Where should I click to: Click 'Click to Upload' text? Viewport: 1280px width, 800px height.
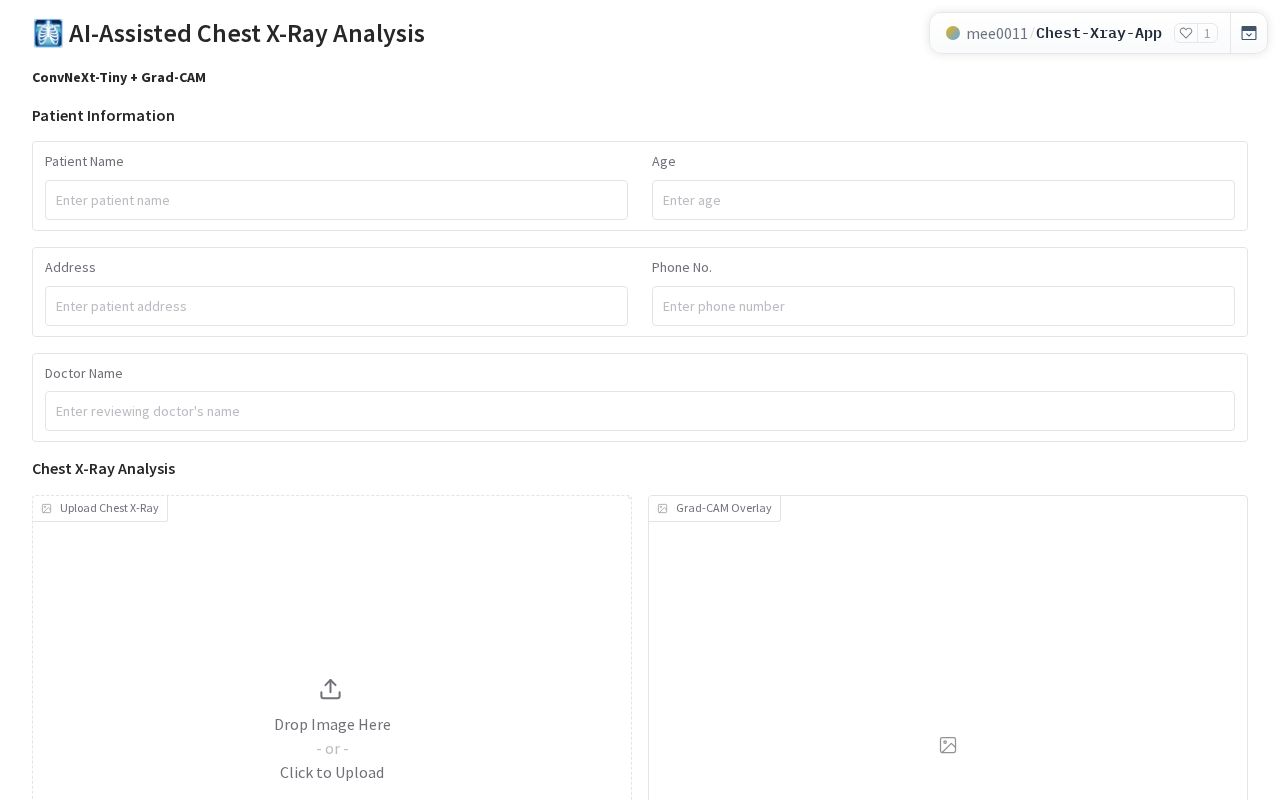(x=332, y=772)
